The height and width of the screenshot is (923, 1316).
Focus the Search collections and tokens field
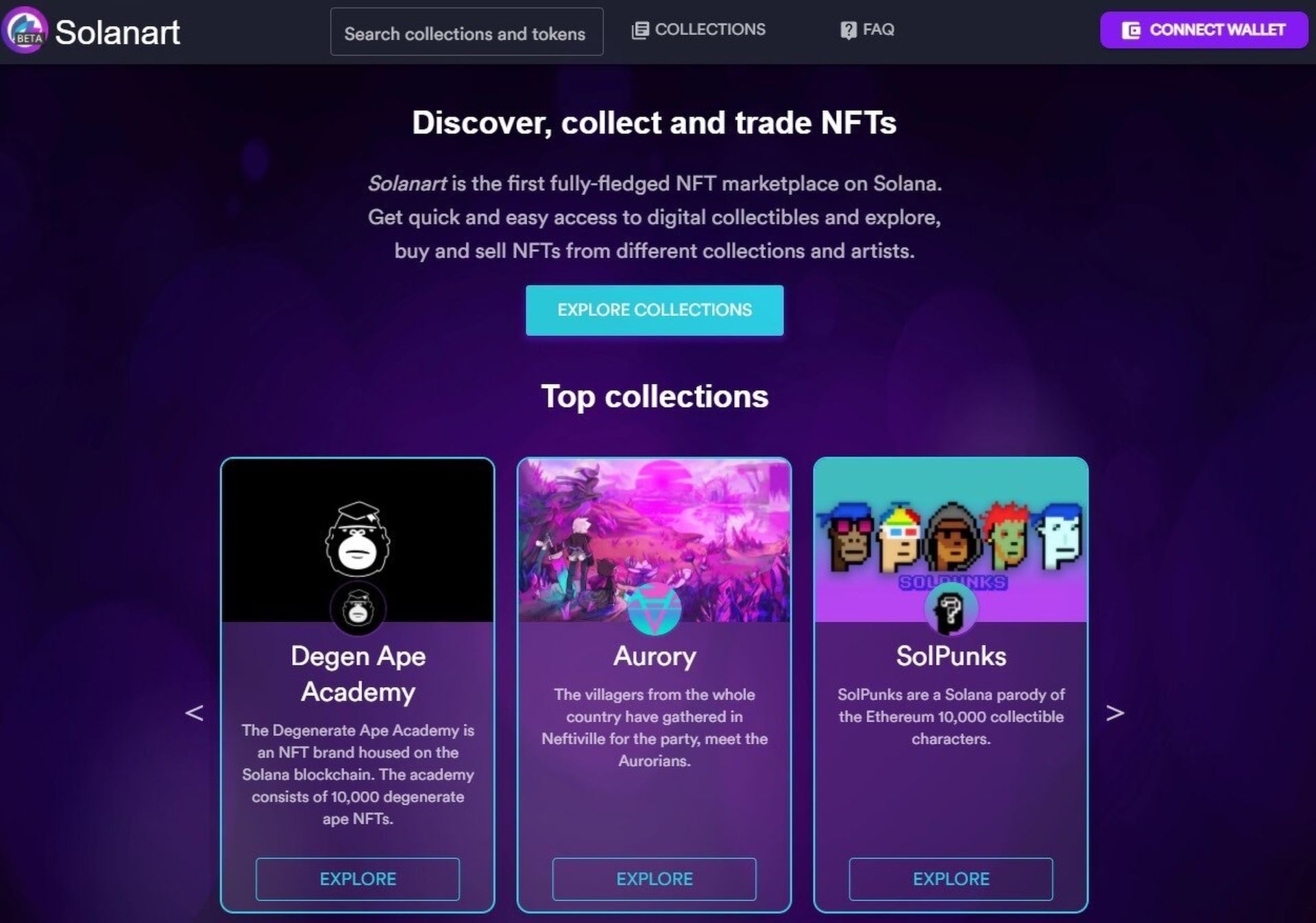click(x=467, y=32)
